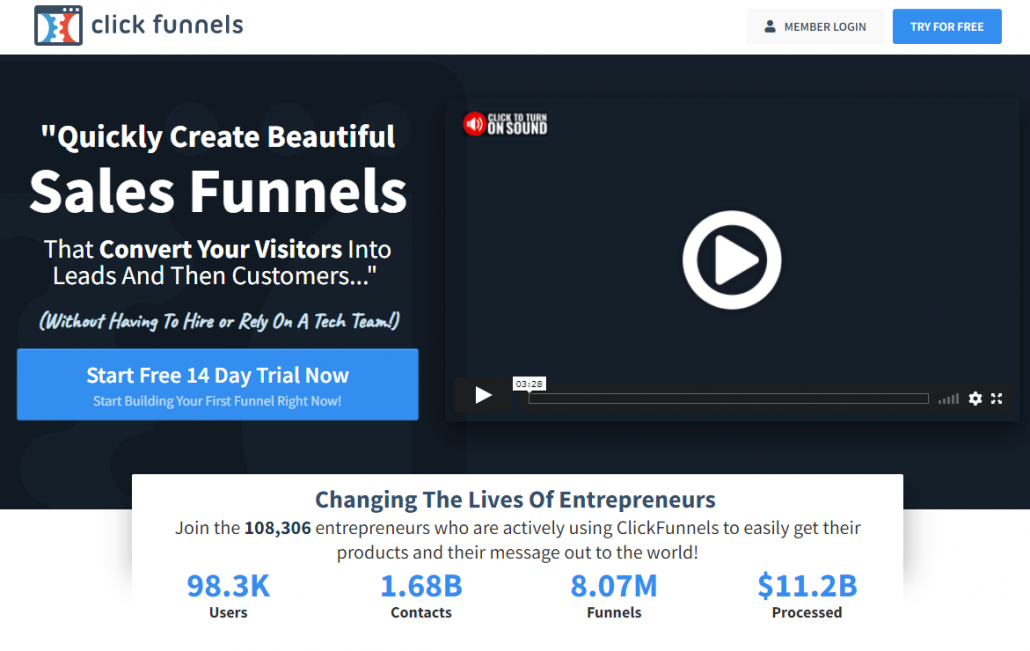Open the Member Login button
The width and height of the screenshot is (1030, 651).
(x=815, y=27)
